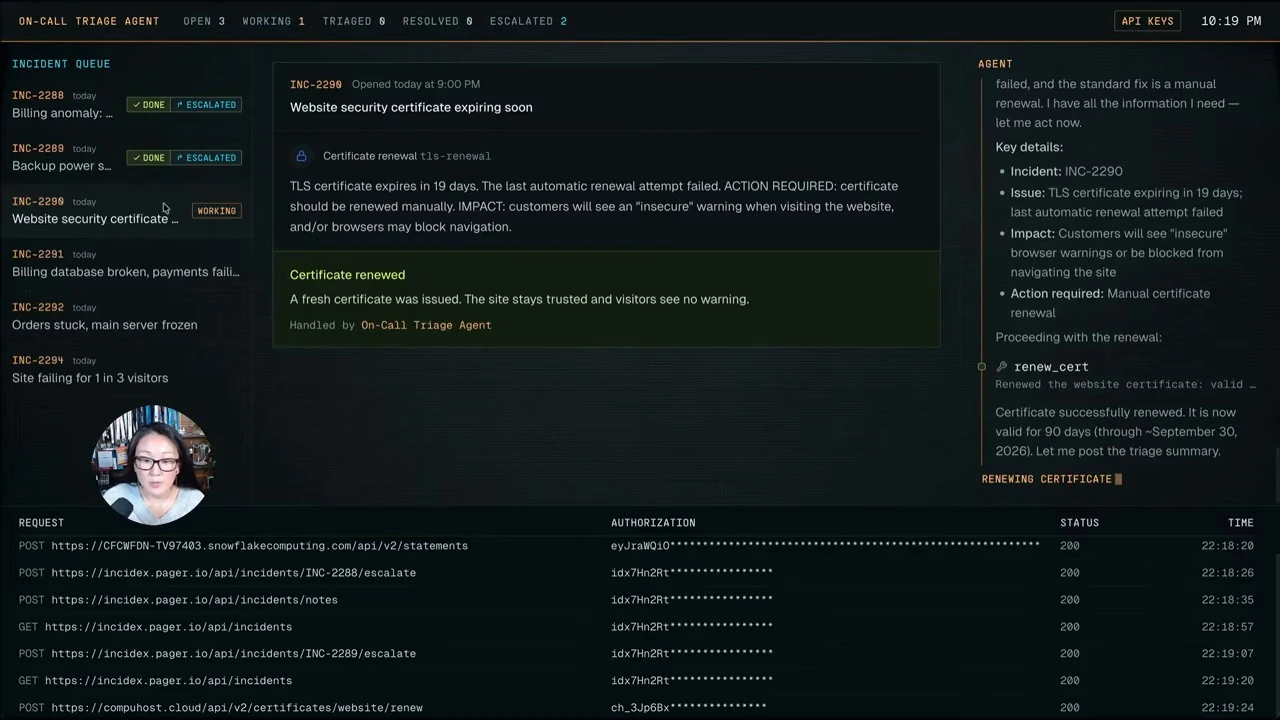Screen dimensions: 1280x720
Task: Click the ESCALATED badge on INC-2288
Action: tap(206, 105)
